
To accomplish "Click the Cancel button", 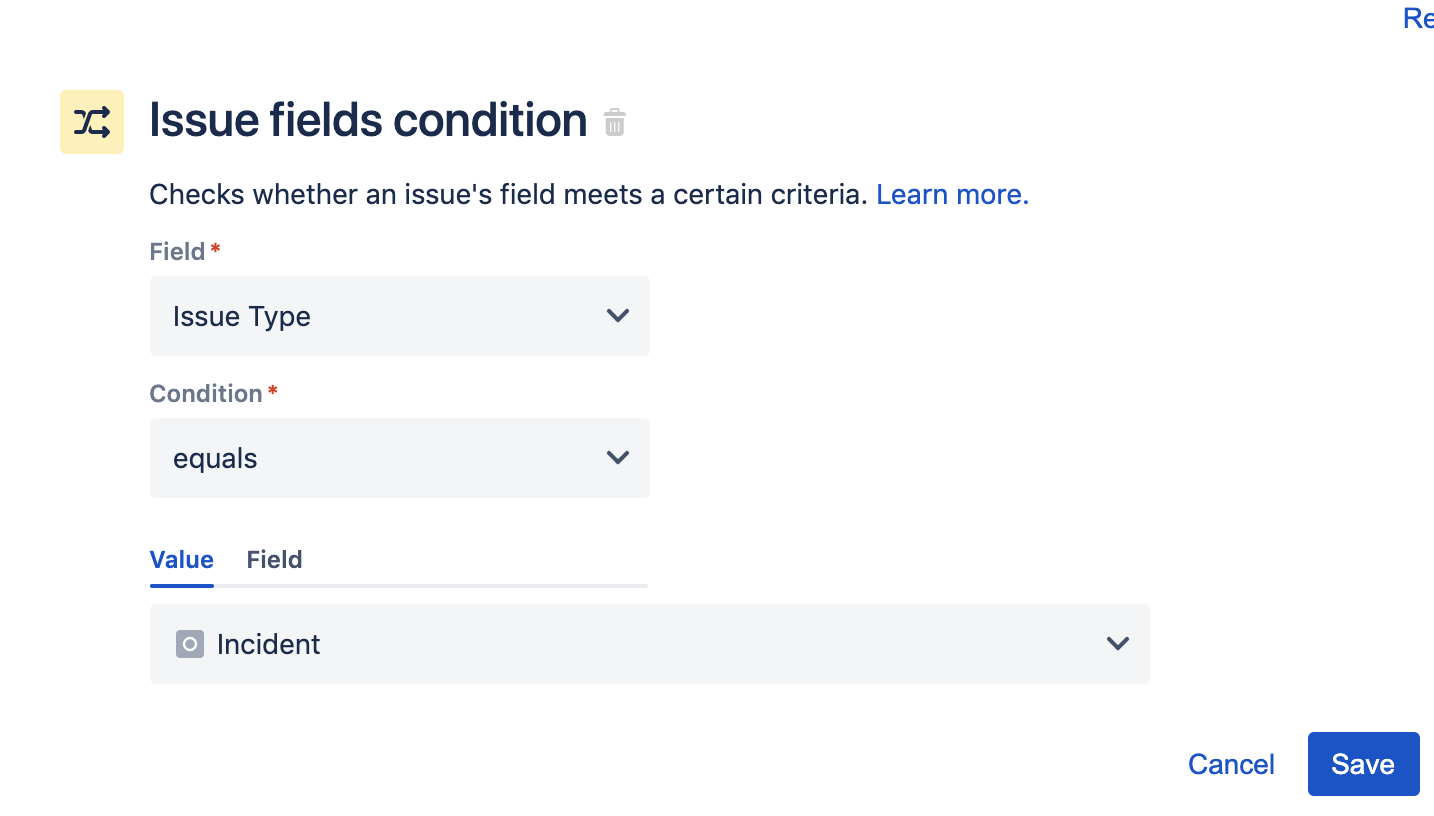I will click(x=1231, y=764).
